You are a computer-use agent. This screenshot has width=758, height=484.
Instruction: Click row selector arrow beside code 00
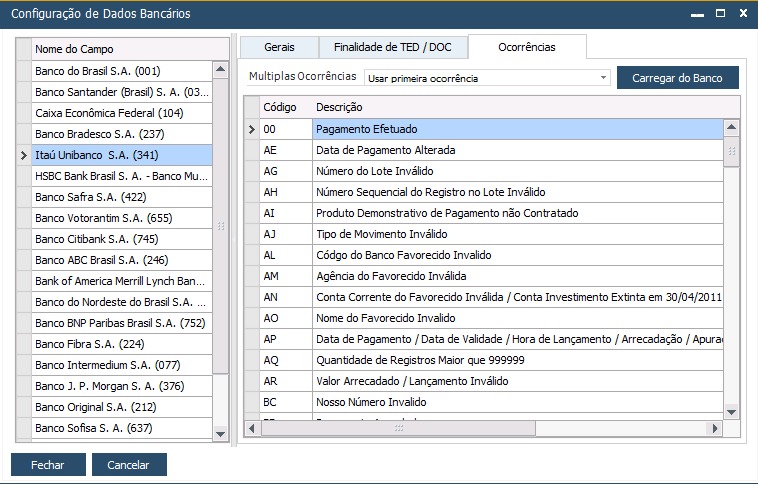[251, 129]
